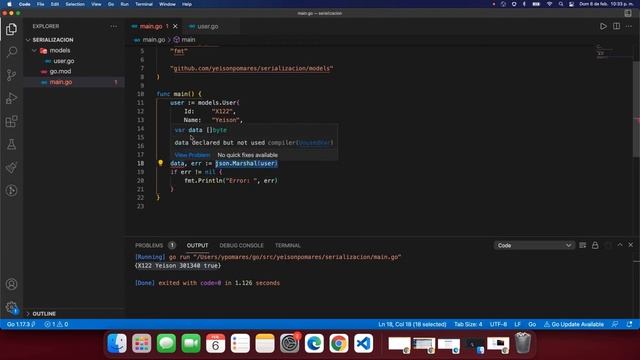Open the output channel dropdown showing Code

tap(534, 245)
